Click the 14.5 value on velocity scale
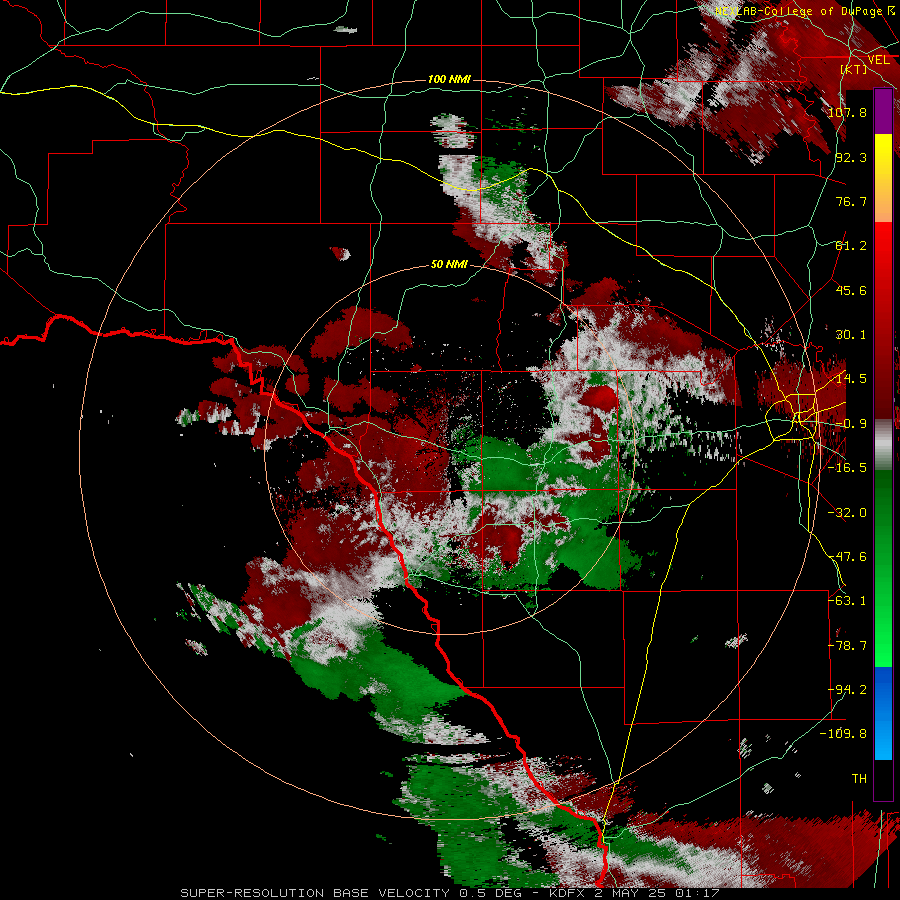 [x=851, y=379]
